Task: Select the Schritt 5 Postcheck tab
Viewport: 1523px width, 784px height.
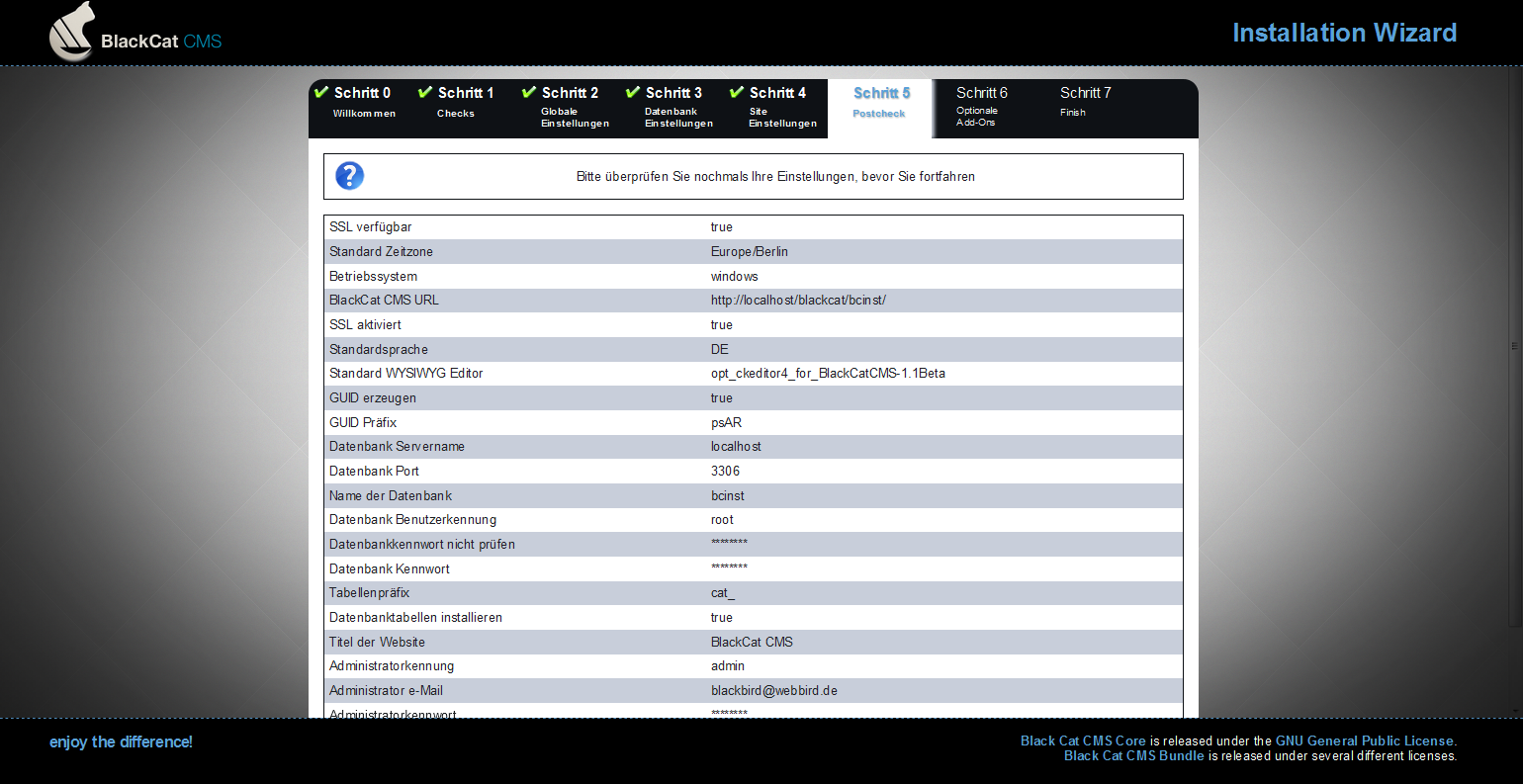Action: click(x=880, y=109)
